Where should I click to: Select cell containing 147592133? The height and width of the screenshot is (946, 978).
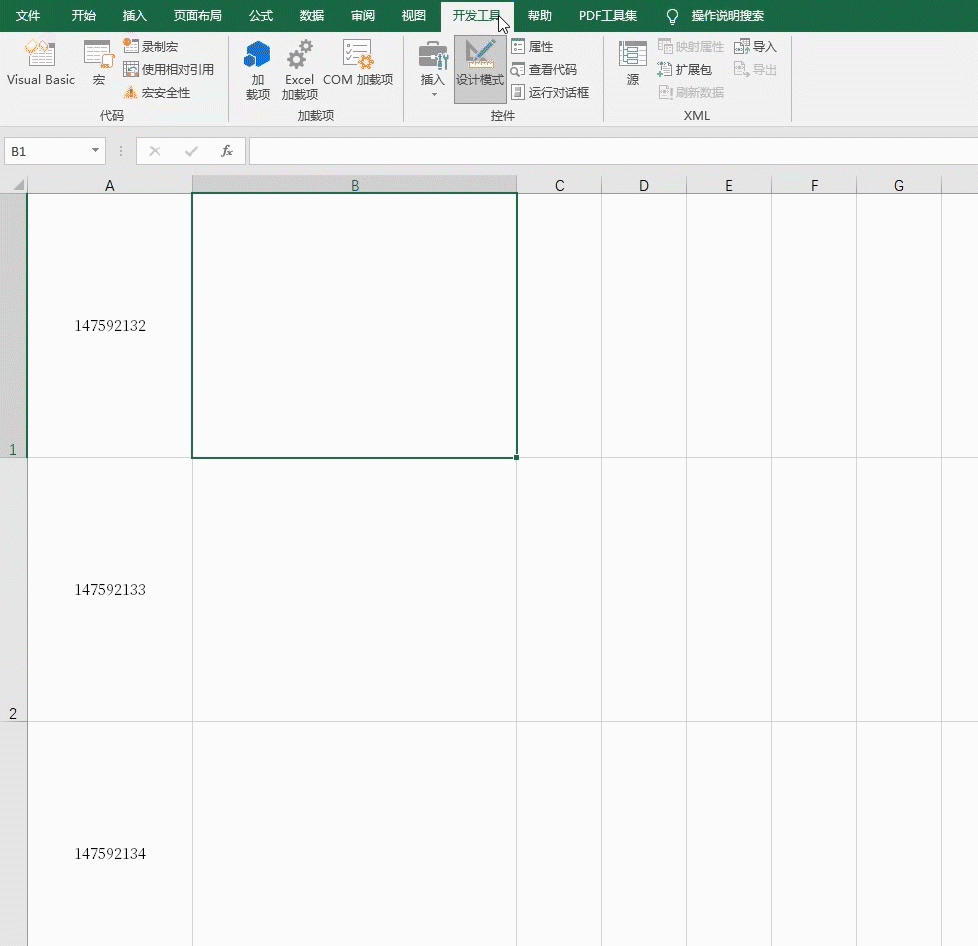[110, 589]
